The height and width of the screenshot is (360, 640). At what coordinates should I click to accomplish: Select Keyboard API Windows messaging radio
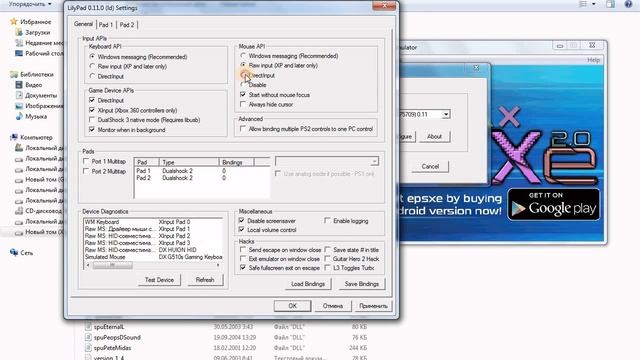coord(92,56)
